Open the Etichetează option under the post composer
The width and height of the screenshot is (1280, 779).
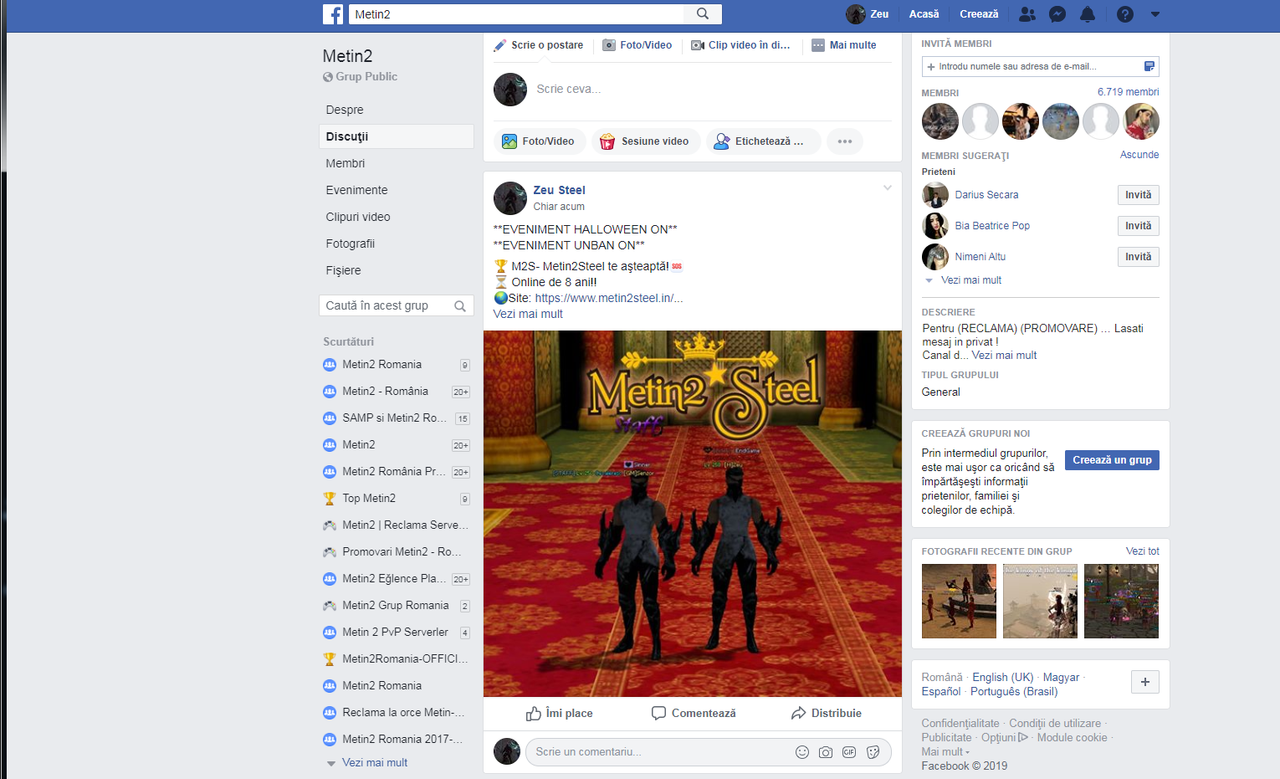coord(763,141)
